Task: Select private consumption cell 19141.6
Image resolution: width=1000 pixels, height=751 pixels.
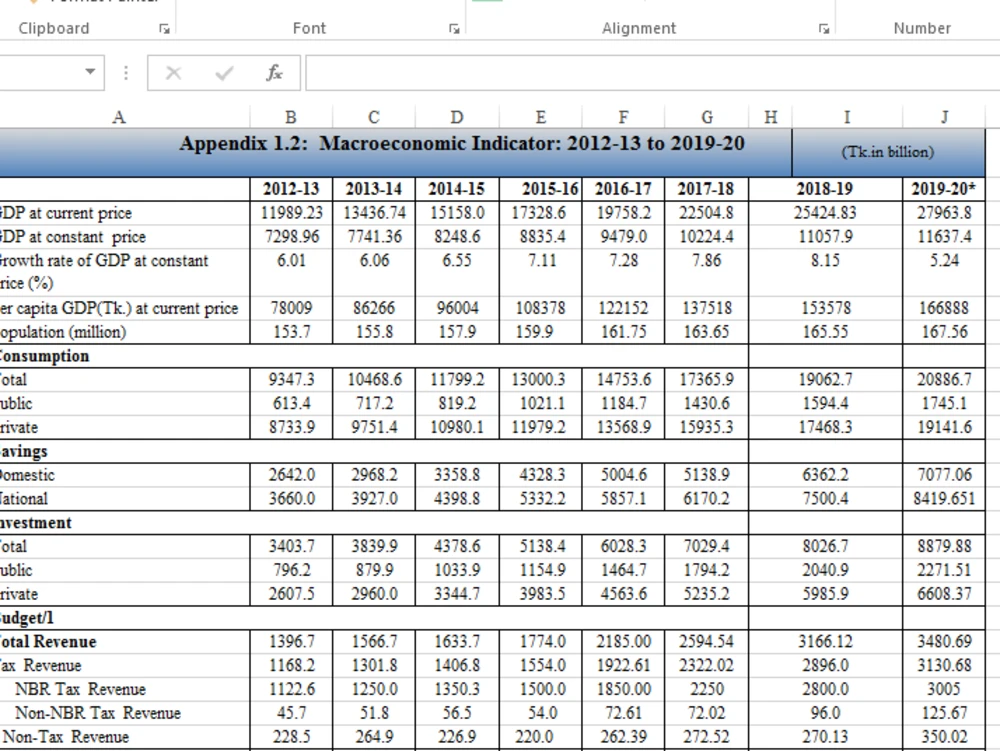Action: point(944,428)
